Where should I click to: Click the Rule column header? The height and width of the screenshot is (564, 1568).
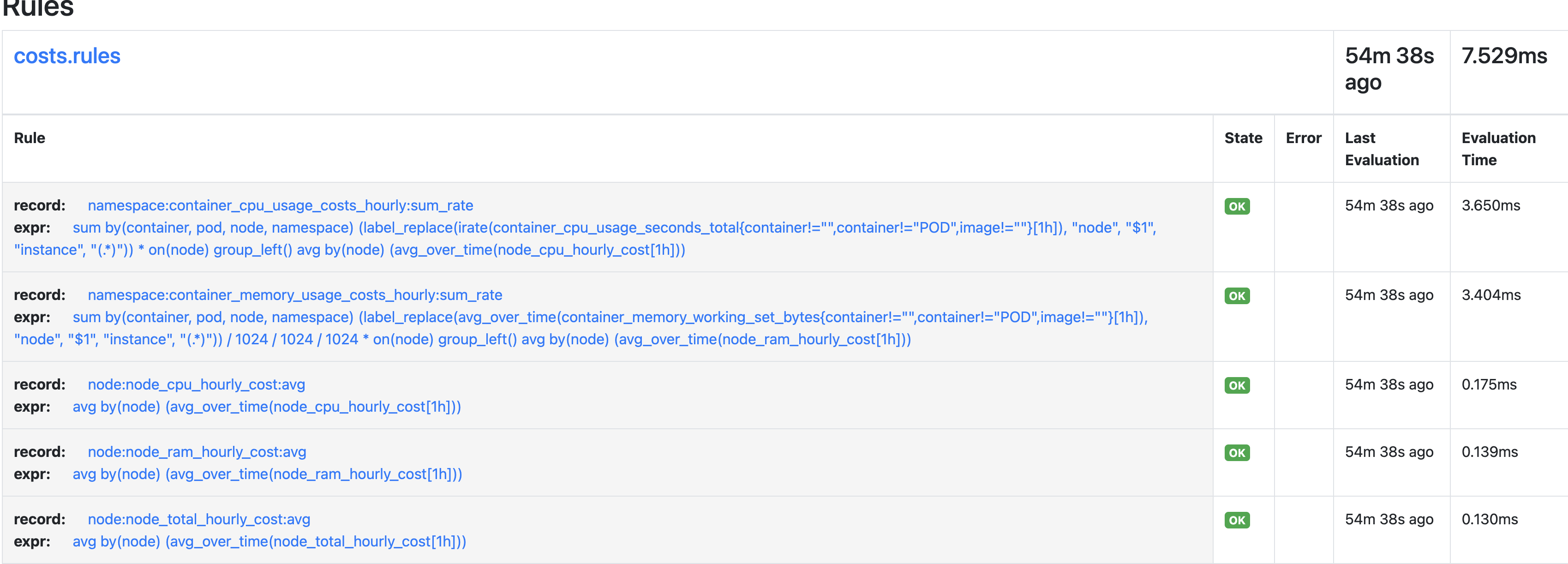(29, 138)
